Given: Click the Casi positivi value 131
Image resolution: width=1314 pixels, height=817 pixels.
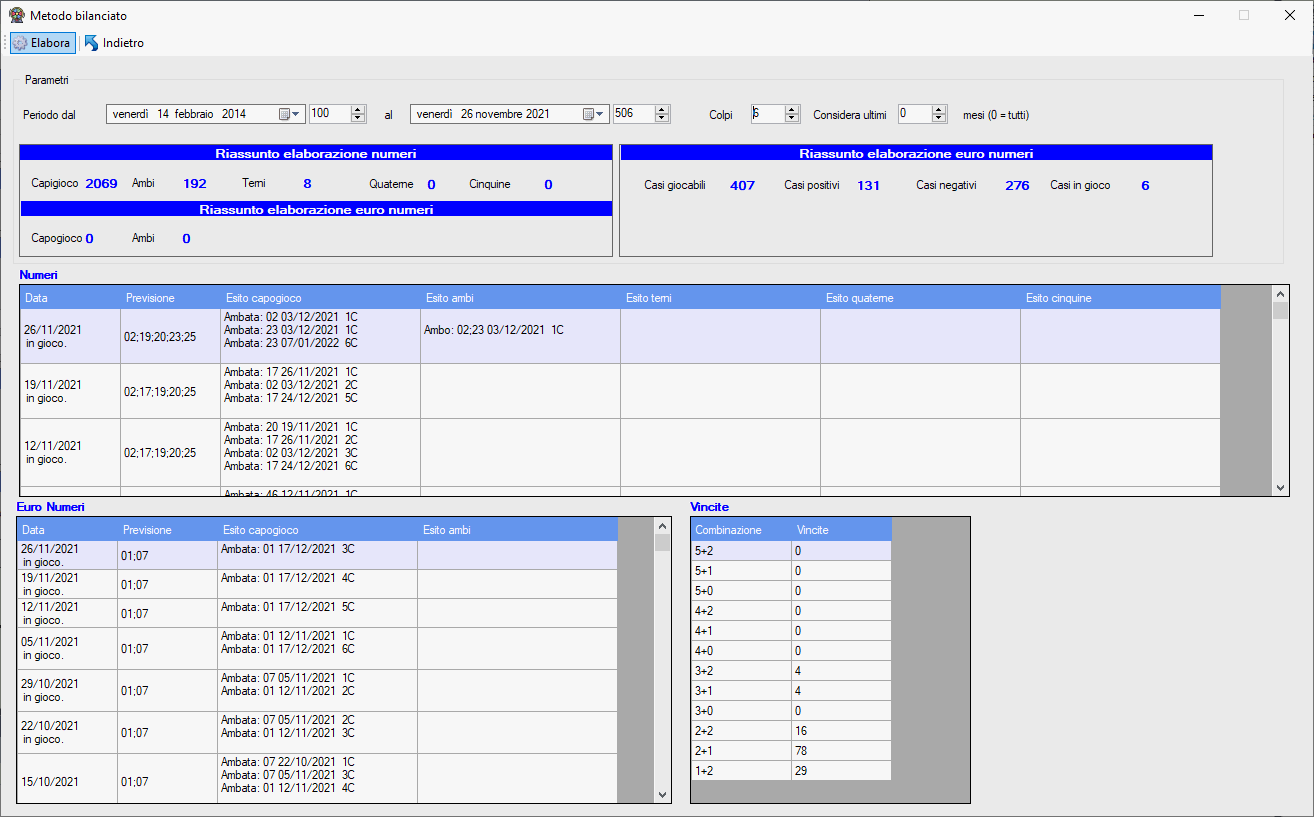Looking at the screenshot, I should click(868, 185).
